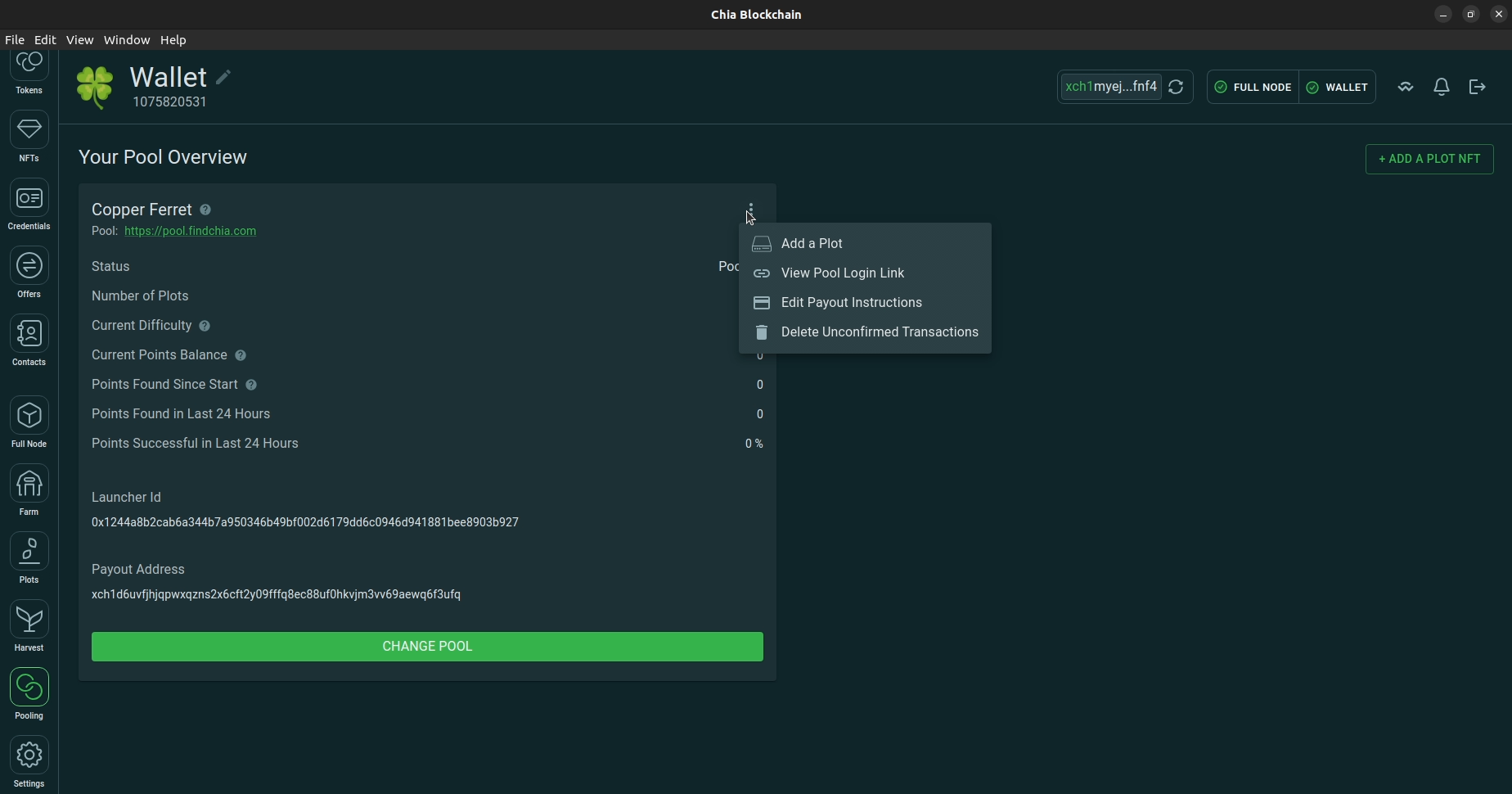Open the Window menu
Image resolution: width=1512 pixels, height=794 pixels.
tap(127, 40)
